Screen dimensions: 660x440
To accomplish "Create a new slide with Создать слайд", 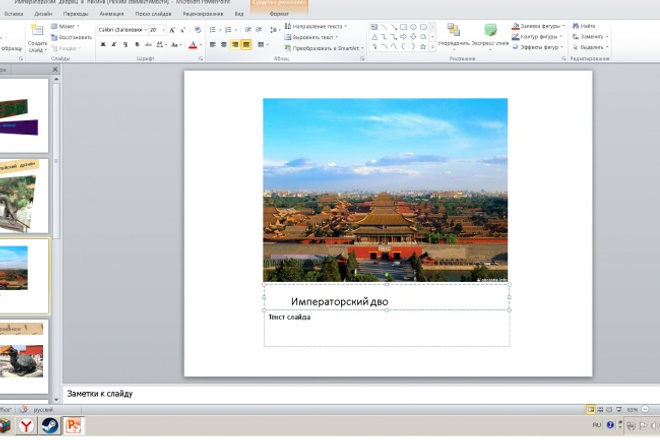I will coord(37,39).
